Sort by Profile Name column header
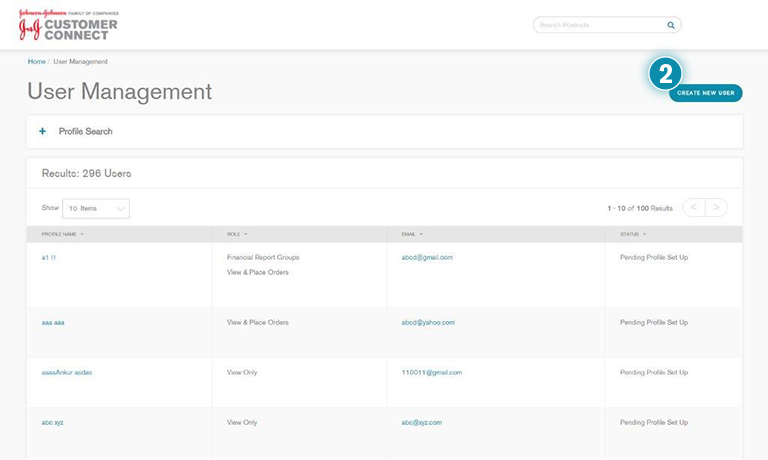This screenshot has height=460, width=768. tap(62, 234)
